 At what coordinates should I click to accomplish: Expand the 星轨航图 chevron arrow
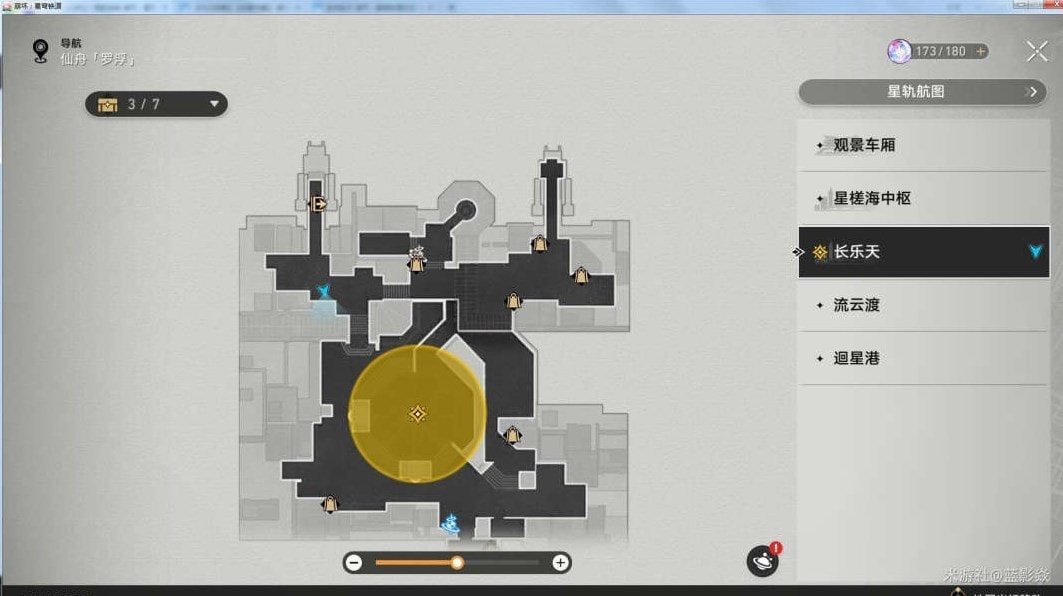click(1032, 92)
